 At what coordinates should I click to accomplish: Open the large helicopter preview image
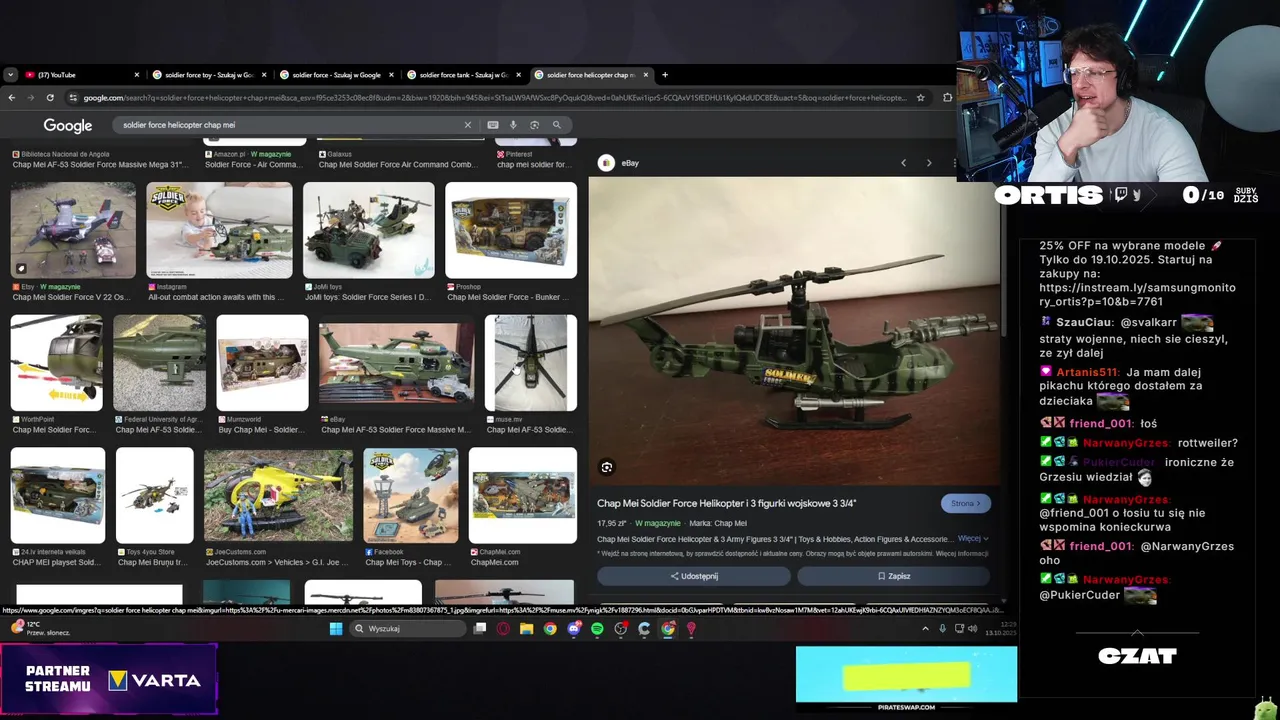coord(794,331)
